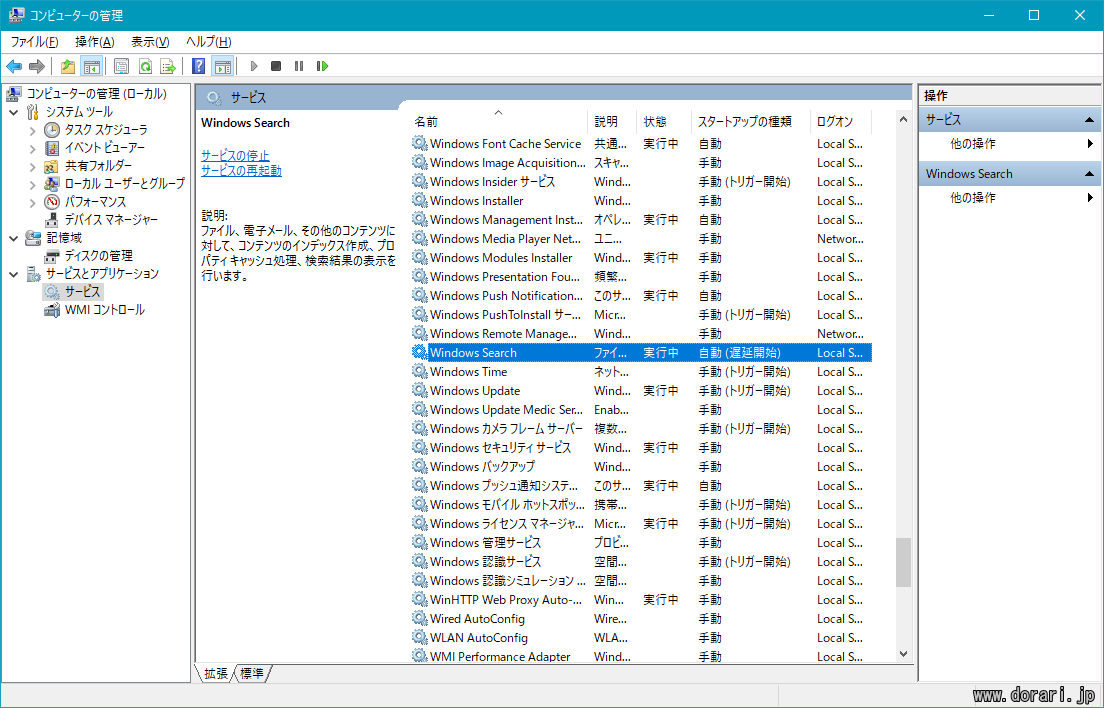1104x708 pixels.
Task: Open ディスクの管理 in the tree
Action: click(99, 255)
